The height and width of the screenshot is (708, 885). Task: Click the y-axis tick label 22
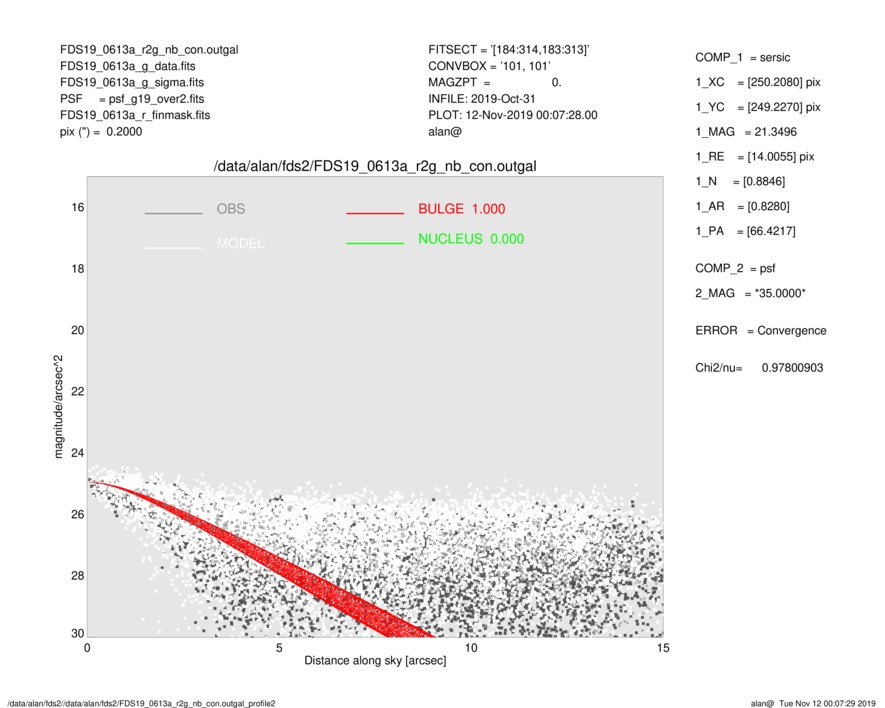77,392
